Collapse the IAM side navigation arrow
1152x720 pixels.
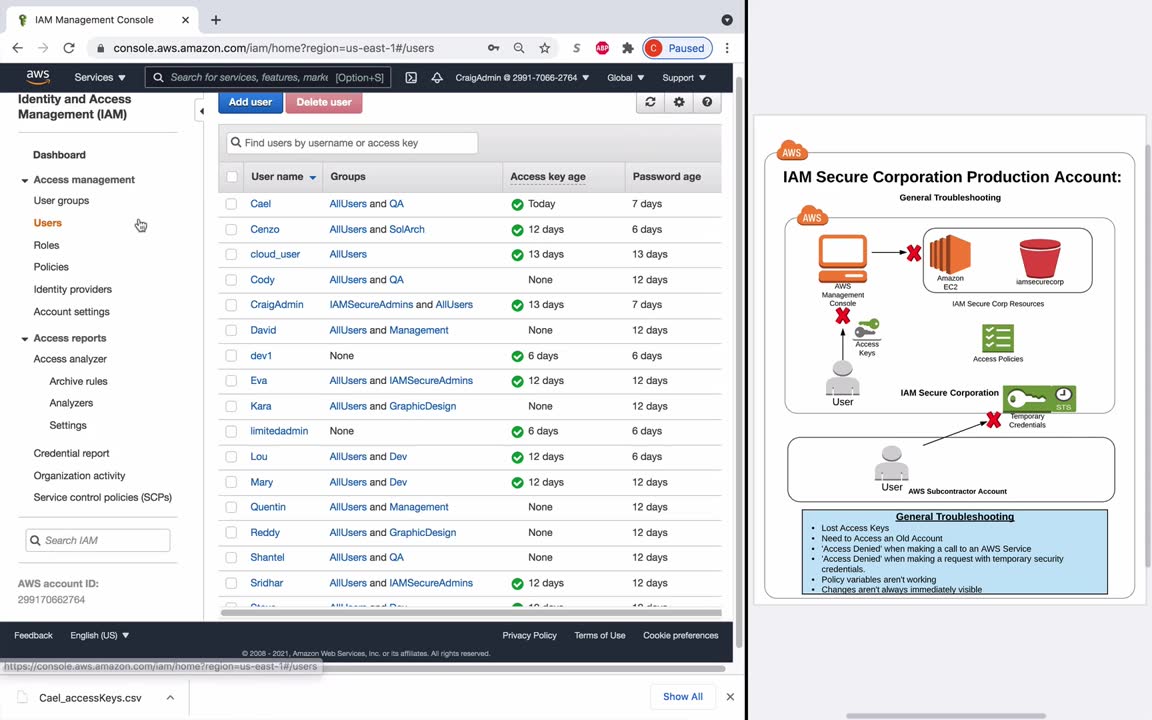coord(201,111)
